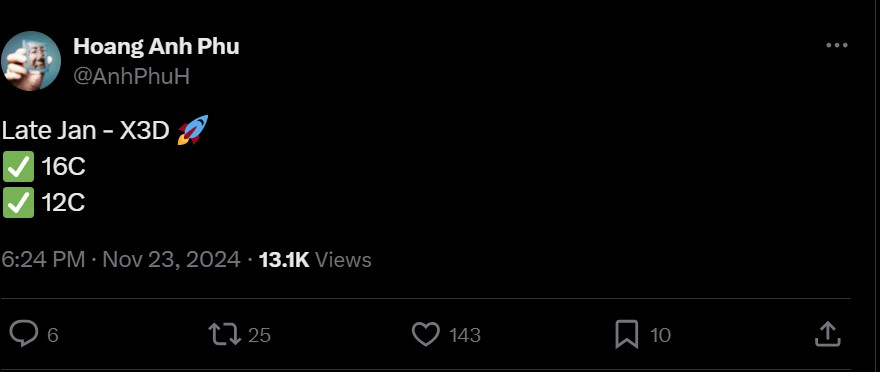Bookmark this tweet with the bookmark icon

point(626,334)
